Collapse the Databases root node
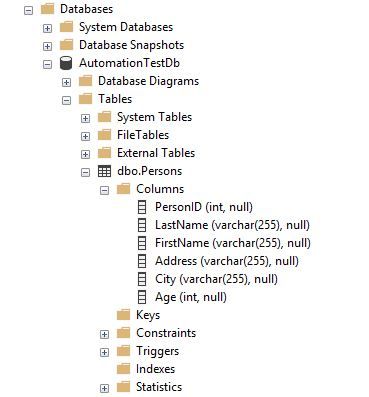Viewport: 369px width, 397px height. 29,10
